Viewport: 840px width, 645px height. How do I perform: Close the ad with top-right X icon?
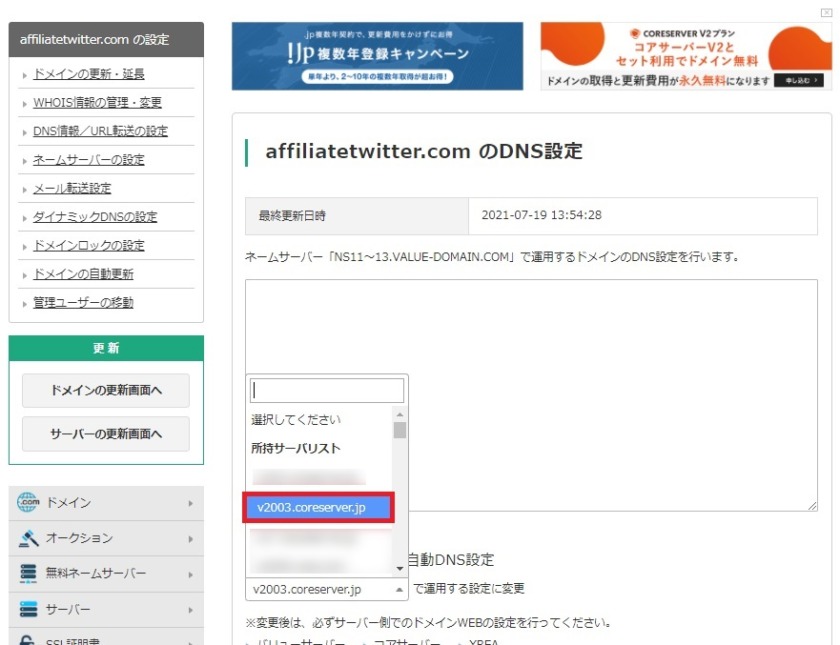pyautogui.click(x=827, y=12)
